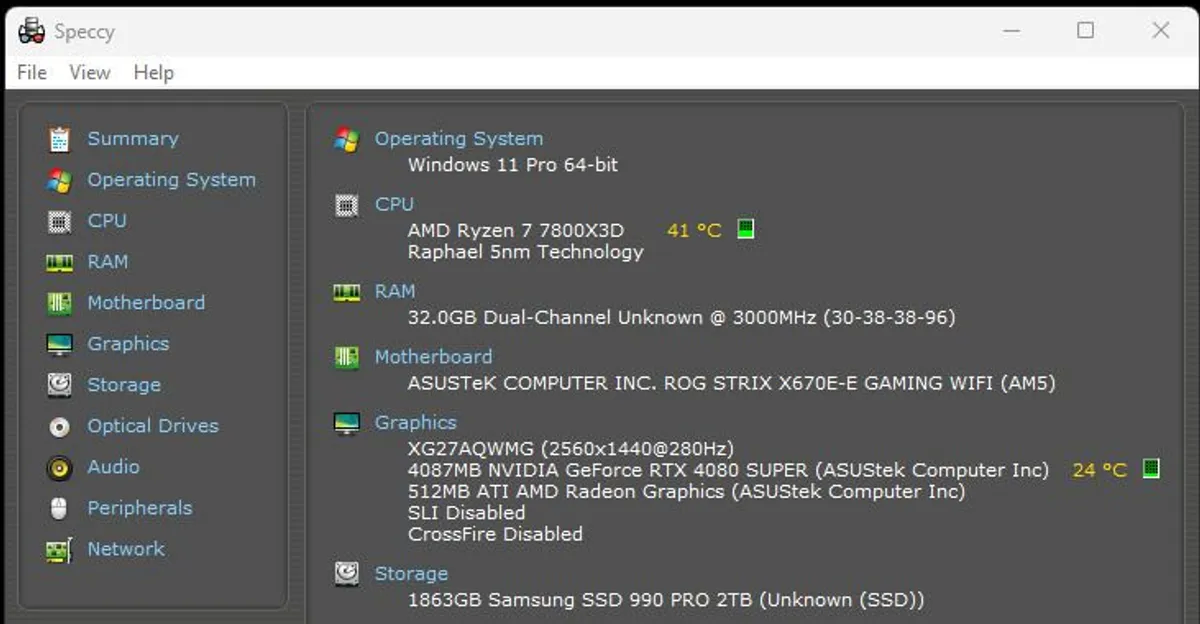
Task: Click monitor icon beside Graphics heading in summary
Action: pos(346,423)
